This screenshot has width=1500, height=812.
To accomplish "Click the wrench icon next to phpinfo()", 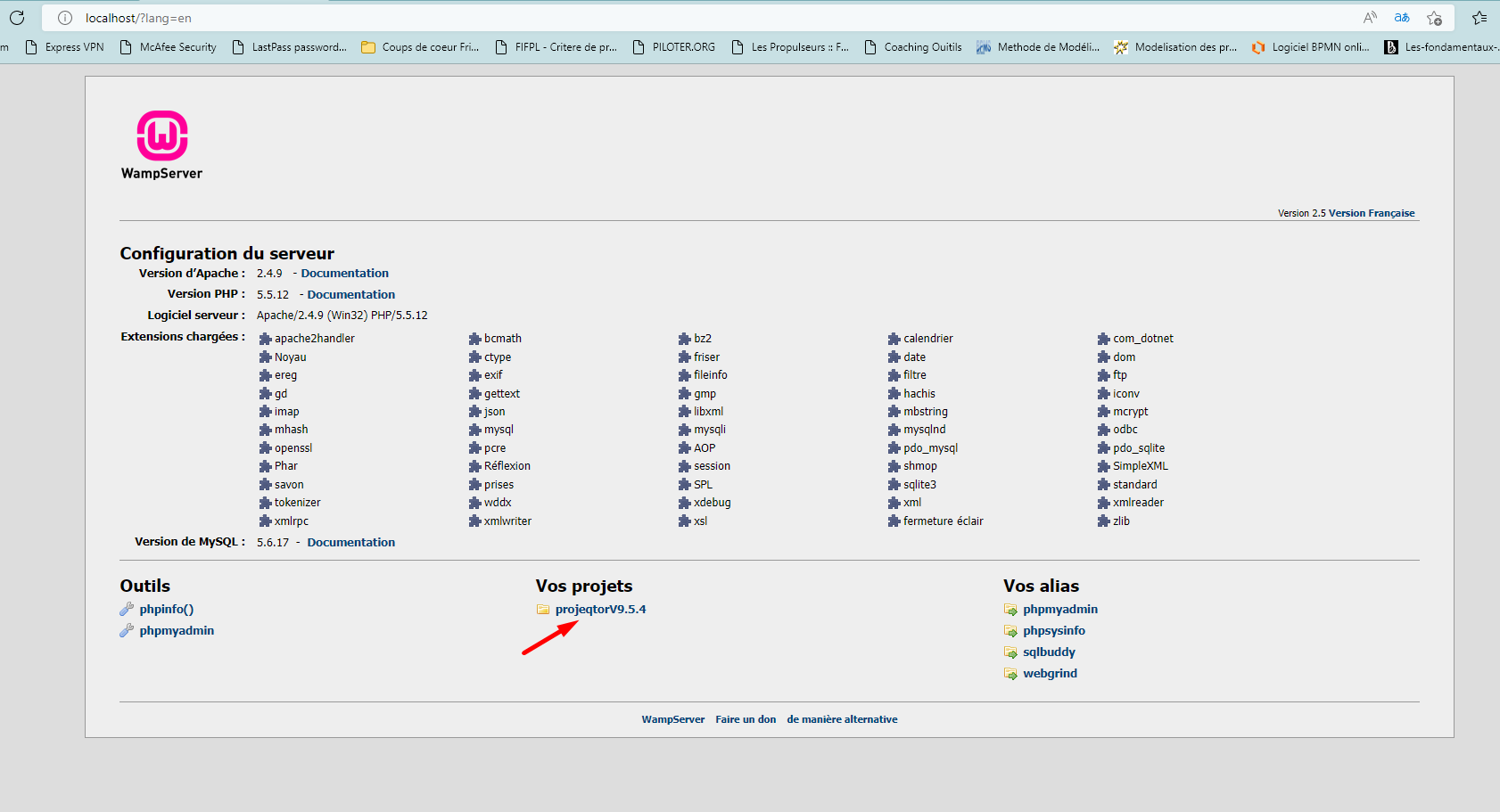I will [127, 610].
